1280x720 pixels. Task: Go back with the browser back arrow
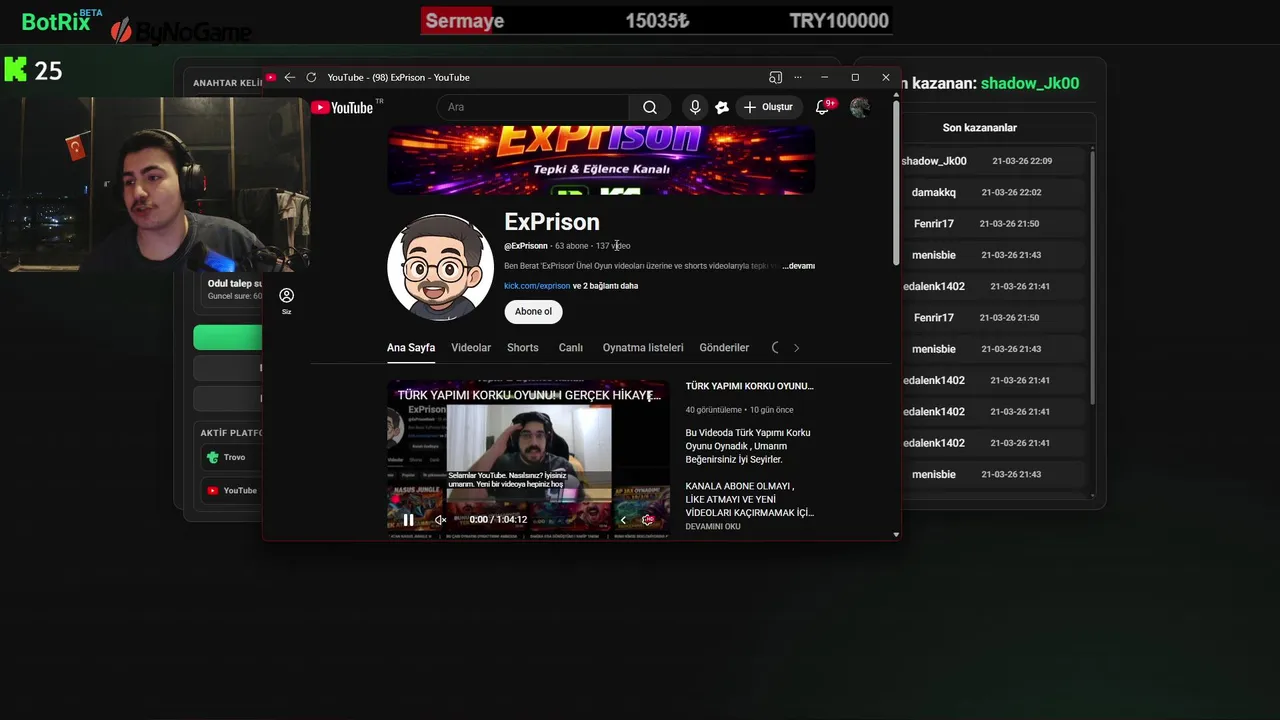(x=289, y=77)
